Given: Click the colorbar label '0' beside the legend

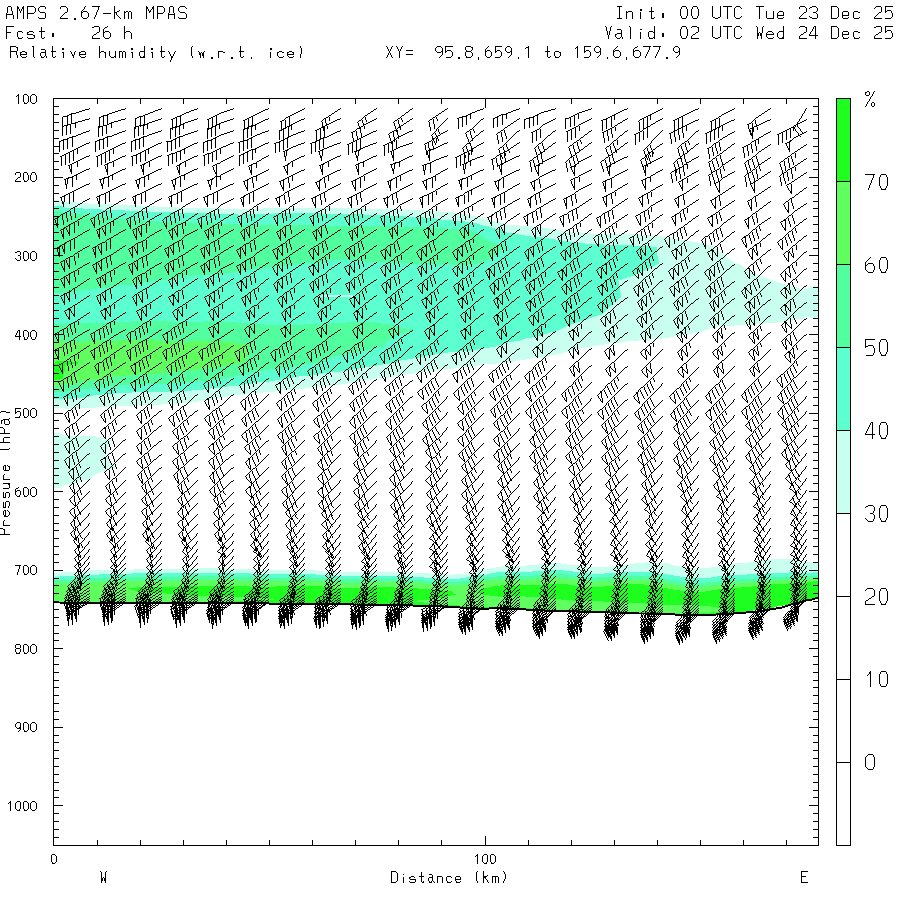Looking at the screenshot, I should coord(870,763).
